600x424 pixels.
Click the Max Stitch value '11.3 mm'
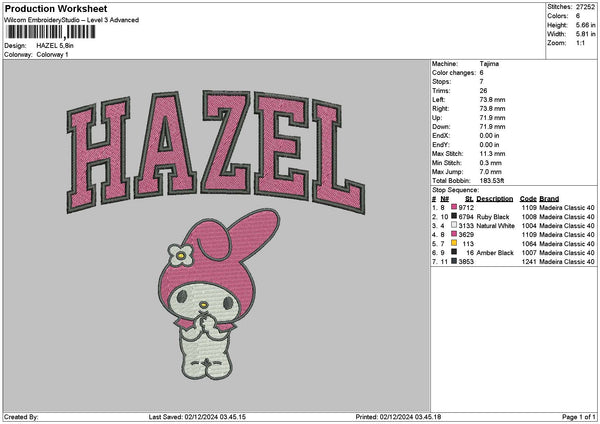click(492, 153)
